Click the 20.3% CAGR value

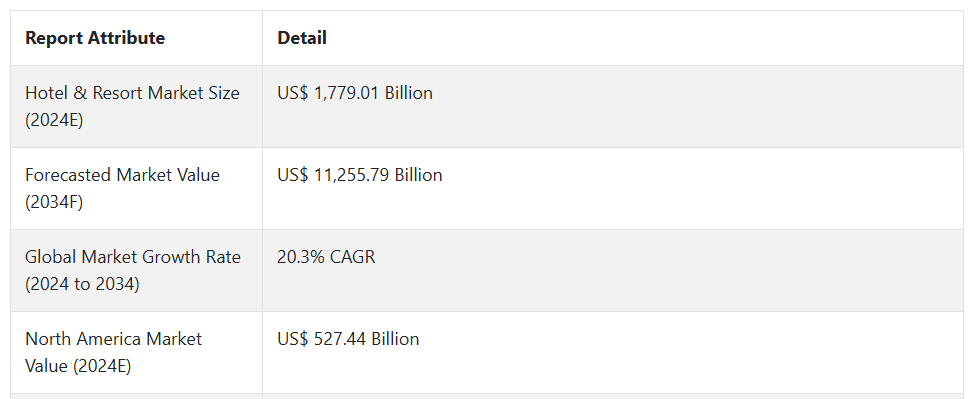tap(326, 257)
